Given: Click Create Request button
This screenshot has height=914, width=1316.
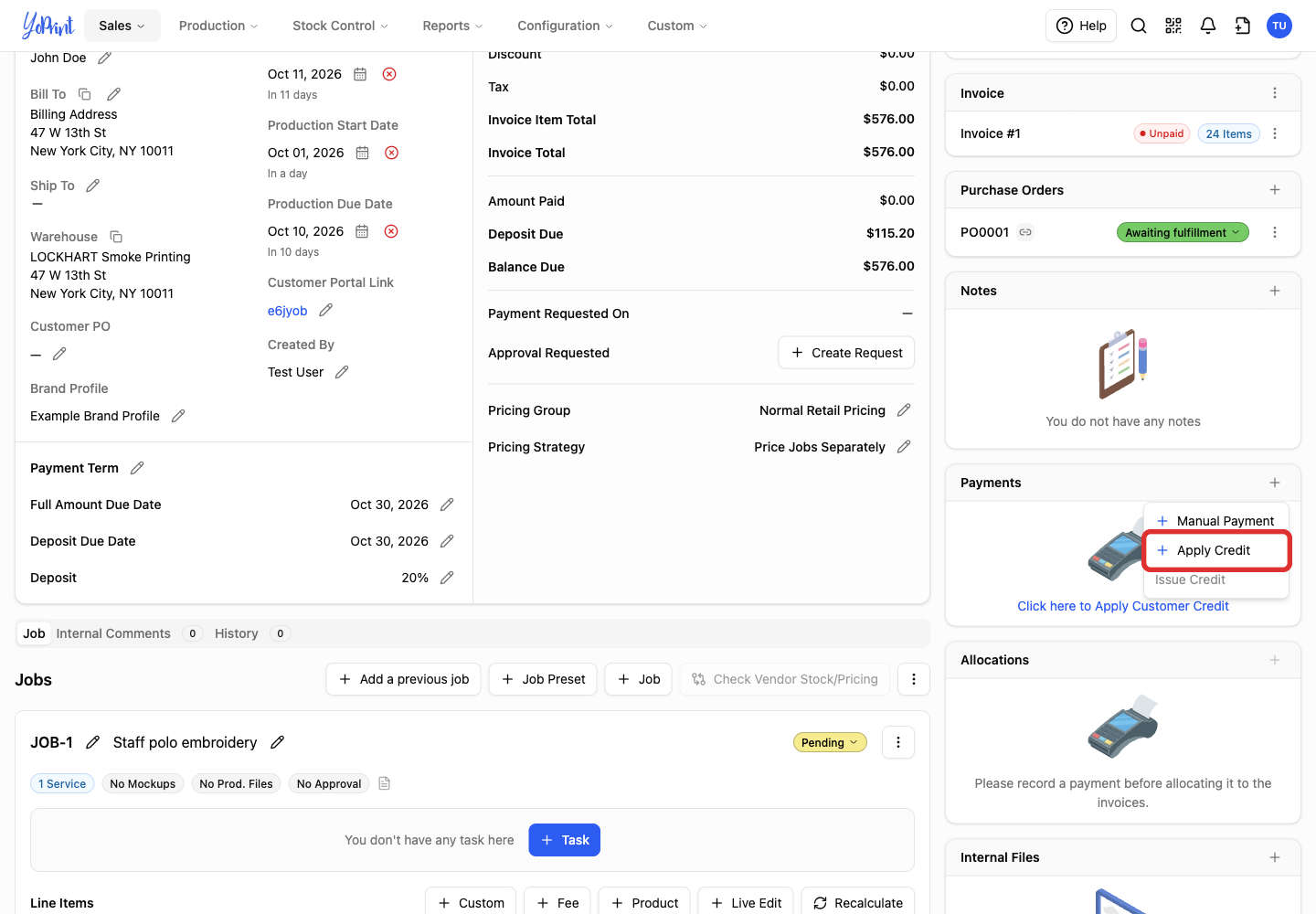Looking at the screenshot, I should click(x=846, y=353).
